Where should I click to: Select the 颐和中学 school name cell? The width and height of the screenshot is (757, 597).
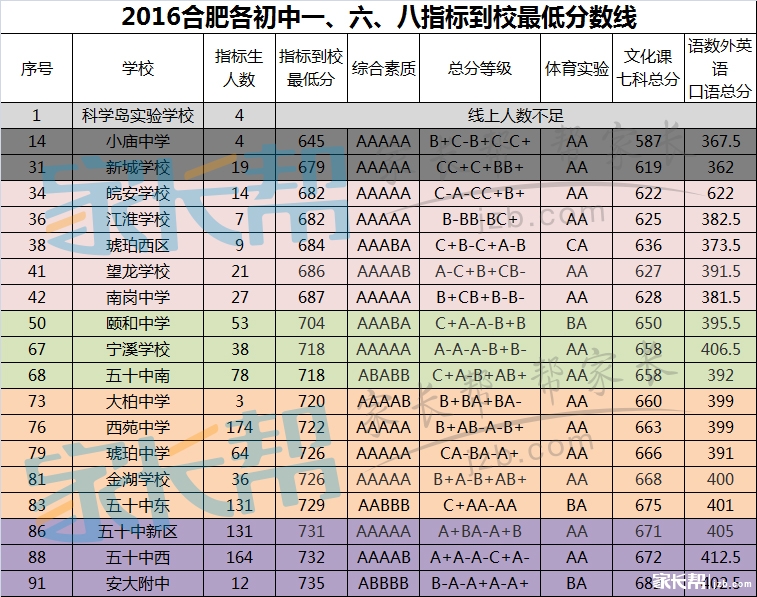coord(138,323)
